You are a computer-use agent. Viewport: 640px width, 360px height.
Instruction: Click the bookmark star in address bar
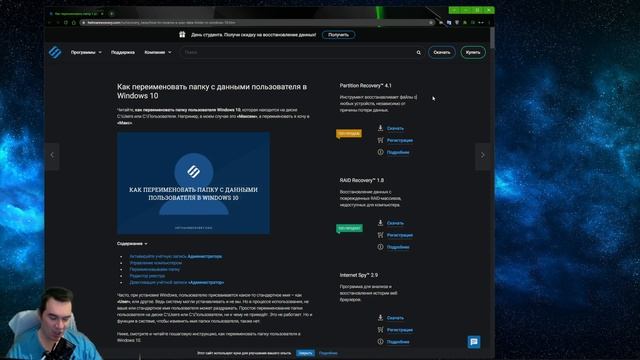[431, 22]
